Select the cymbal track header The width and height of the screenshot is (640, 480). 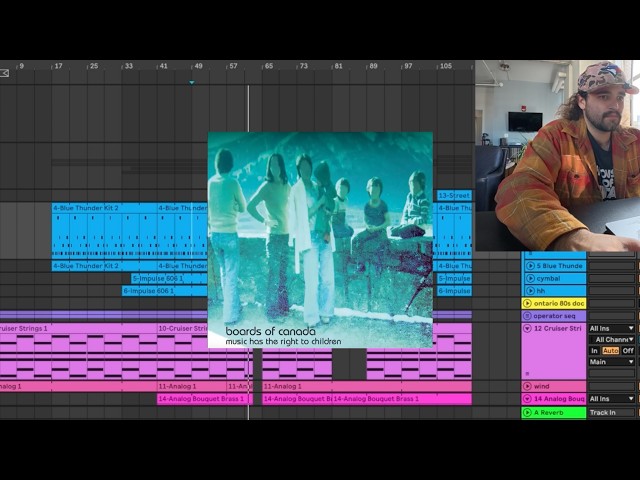[554, 278]
